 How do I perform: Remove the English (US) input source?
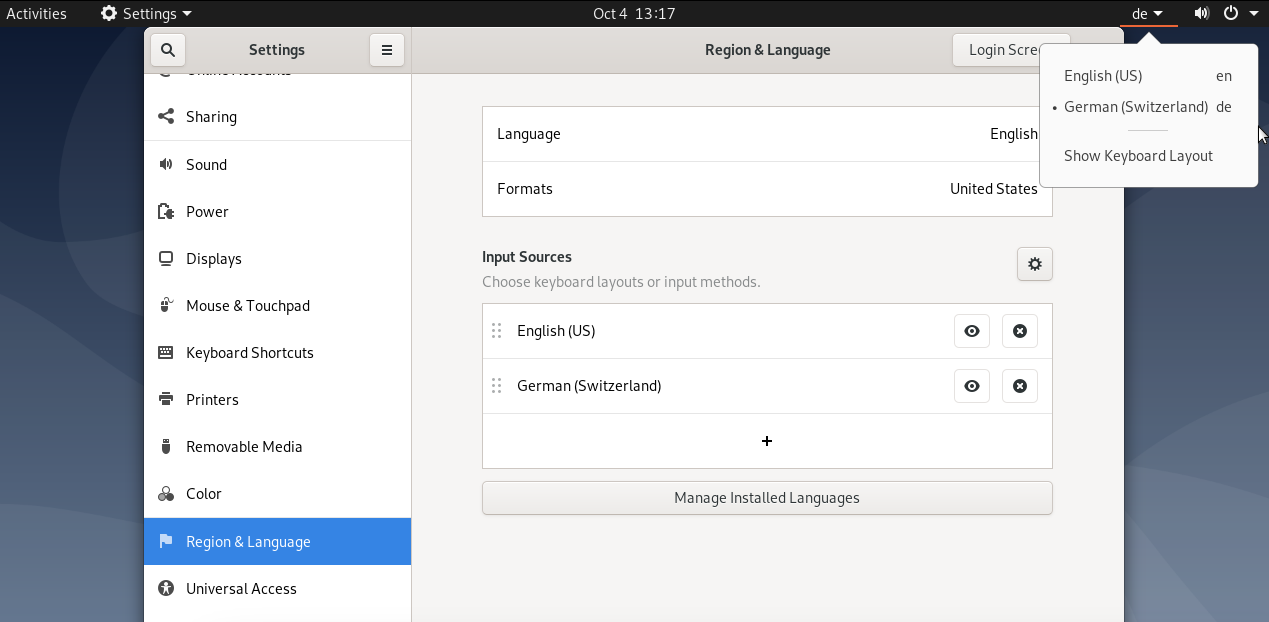[1019, 330]
